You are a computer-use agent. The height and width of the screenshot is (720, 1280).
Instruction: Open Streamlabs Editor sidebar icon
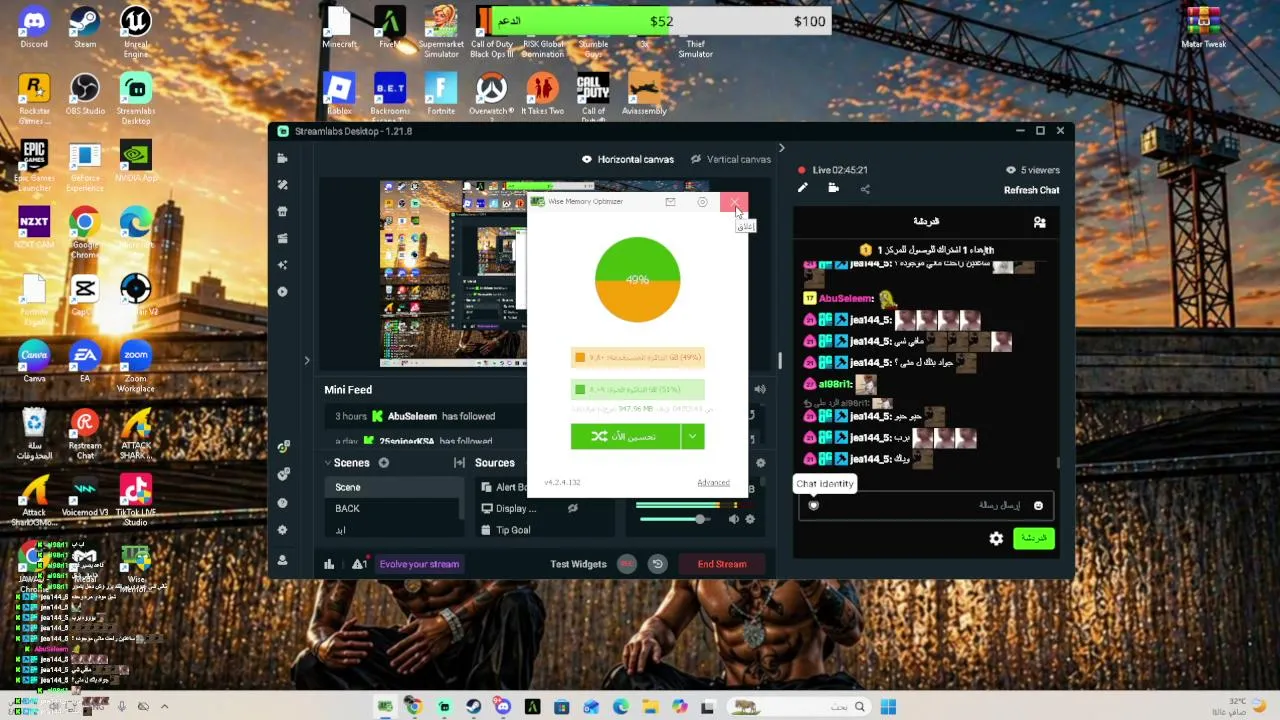283,158
